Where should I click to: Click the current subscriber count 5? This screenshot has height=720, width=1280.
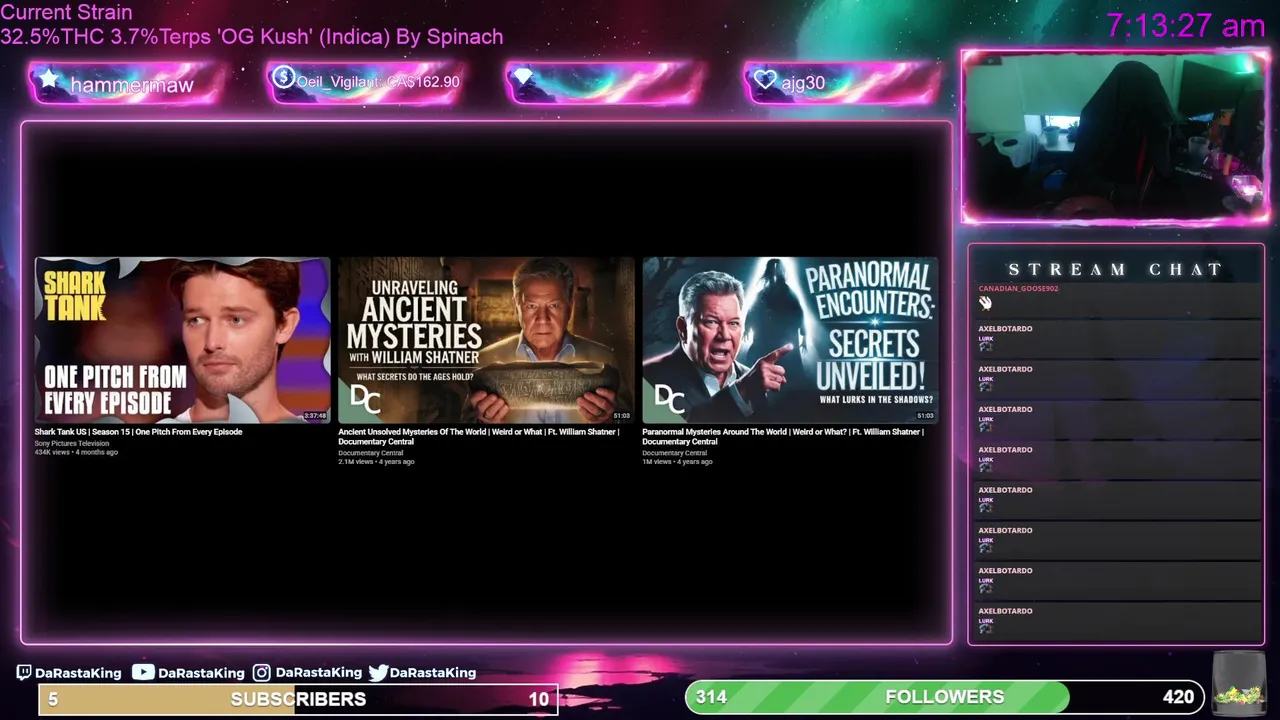[x=53, y=699]
